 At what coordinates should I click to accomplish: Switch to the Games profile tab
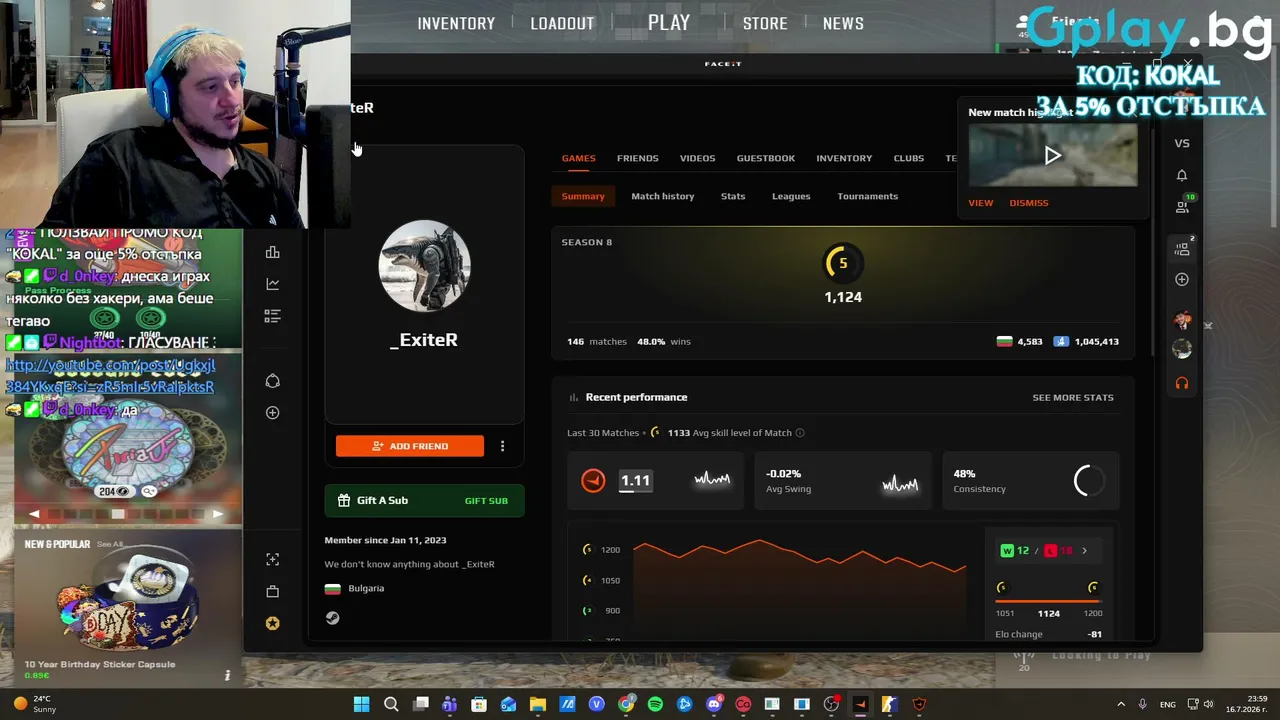tap(578, 158)
